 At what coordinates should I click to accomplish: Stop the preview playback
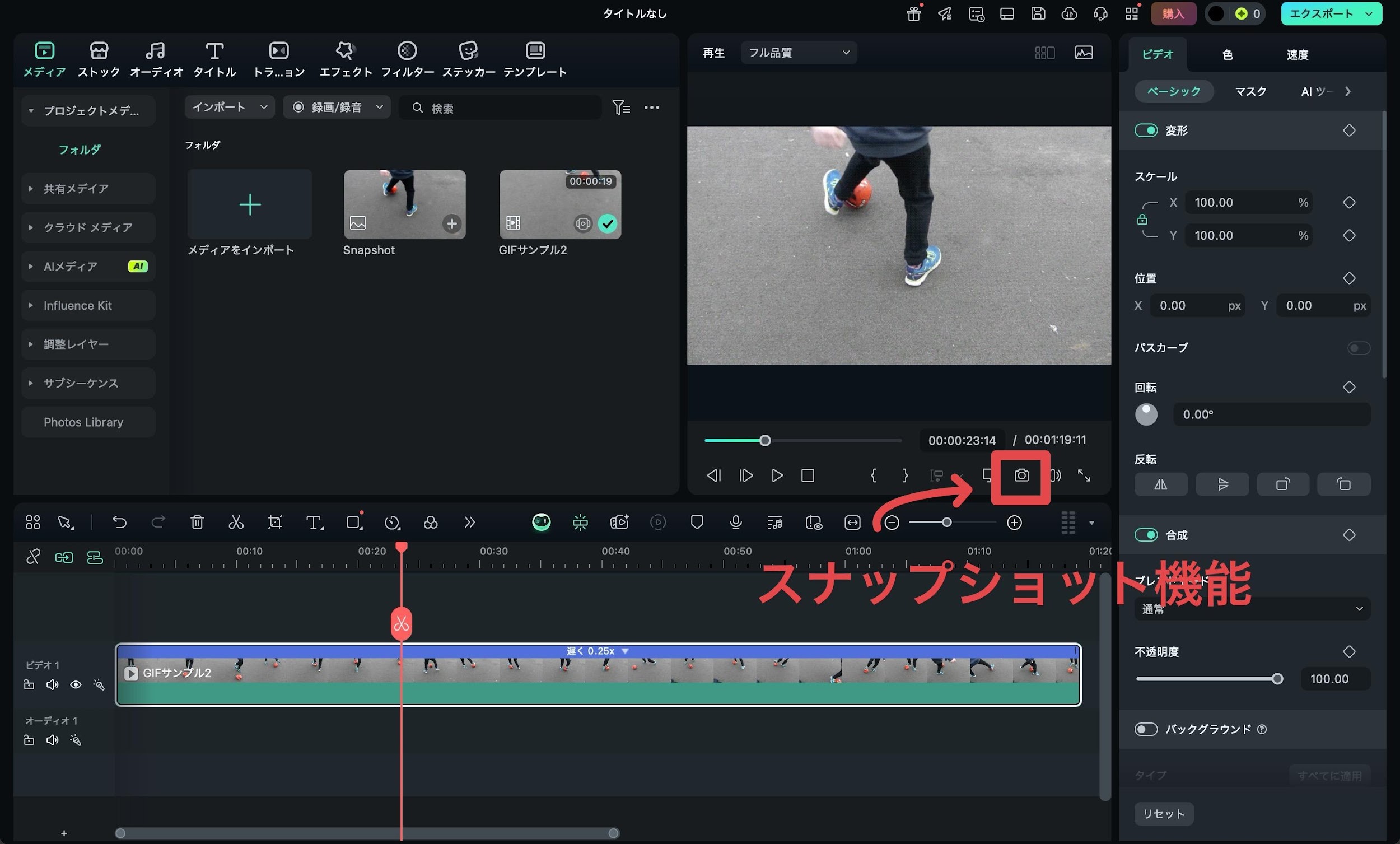[x=808, y=475]
